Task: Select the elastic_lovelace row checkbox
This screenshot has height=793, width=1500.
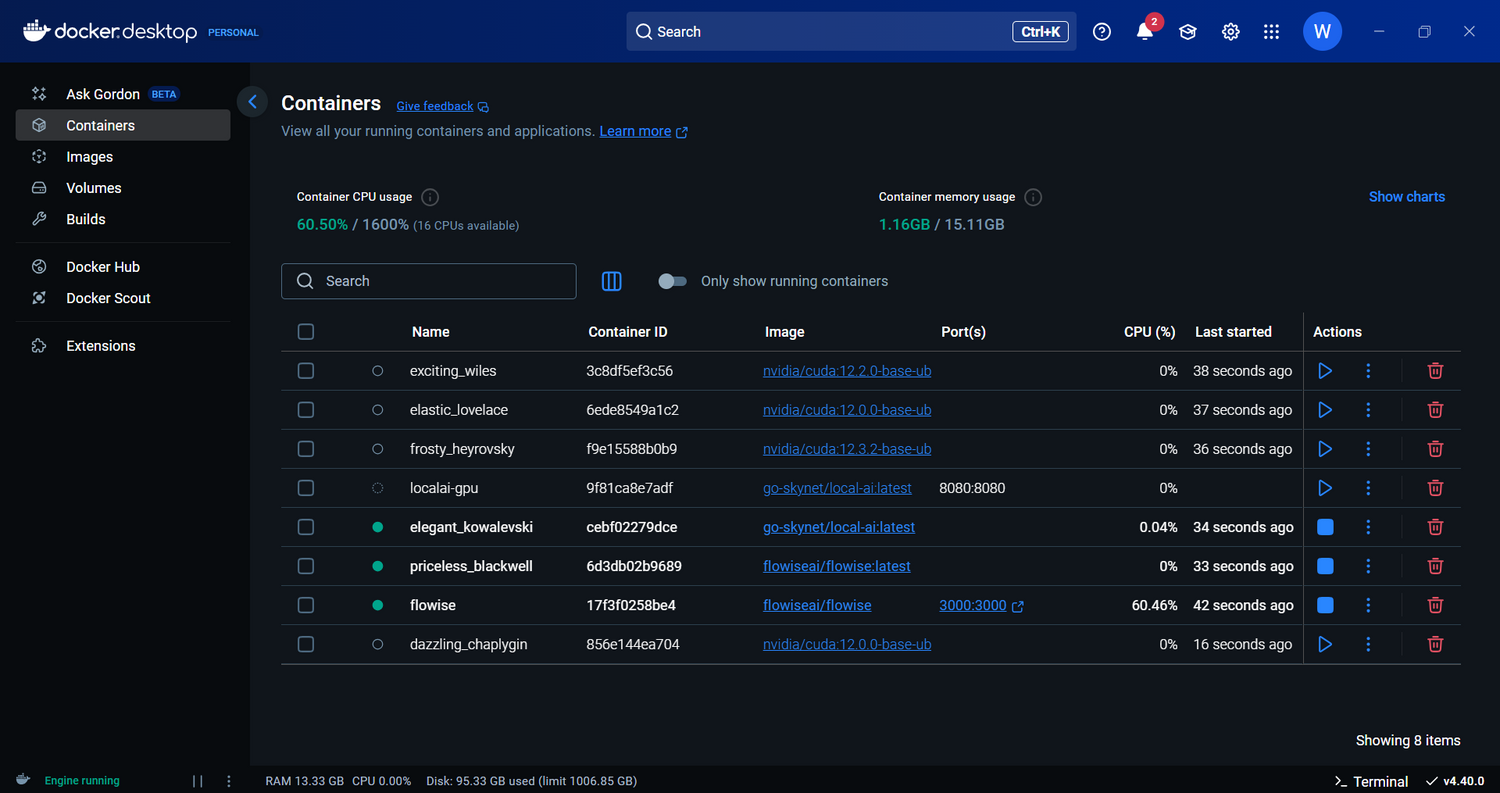Action: pos(306,410)
